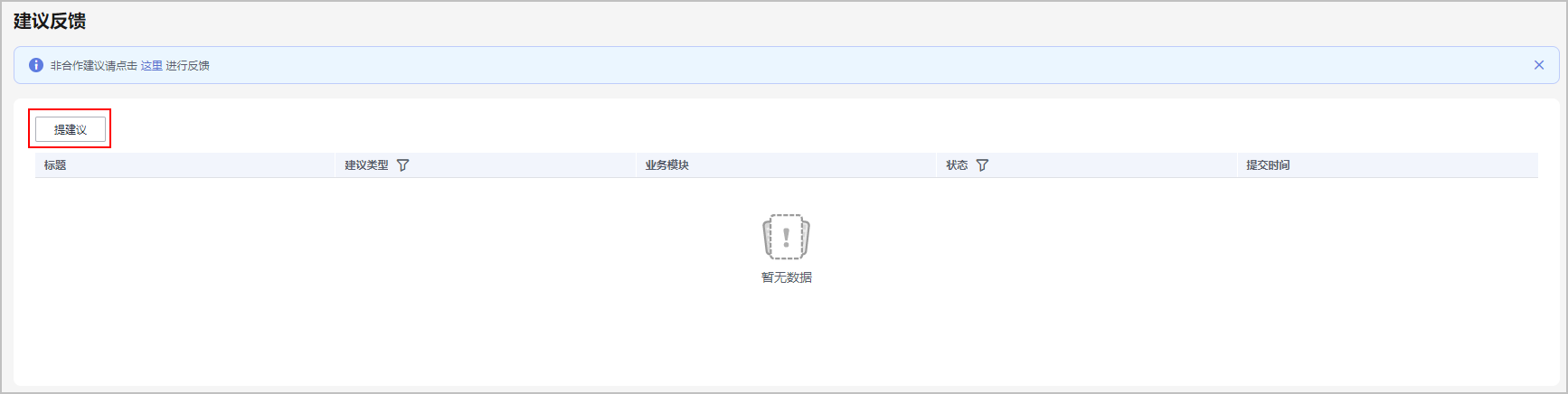The height and width of the screenshot is (394, 1568).
Task: Click the 业务模块 column header
Action: tap(785, 165)
